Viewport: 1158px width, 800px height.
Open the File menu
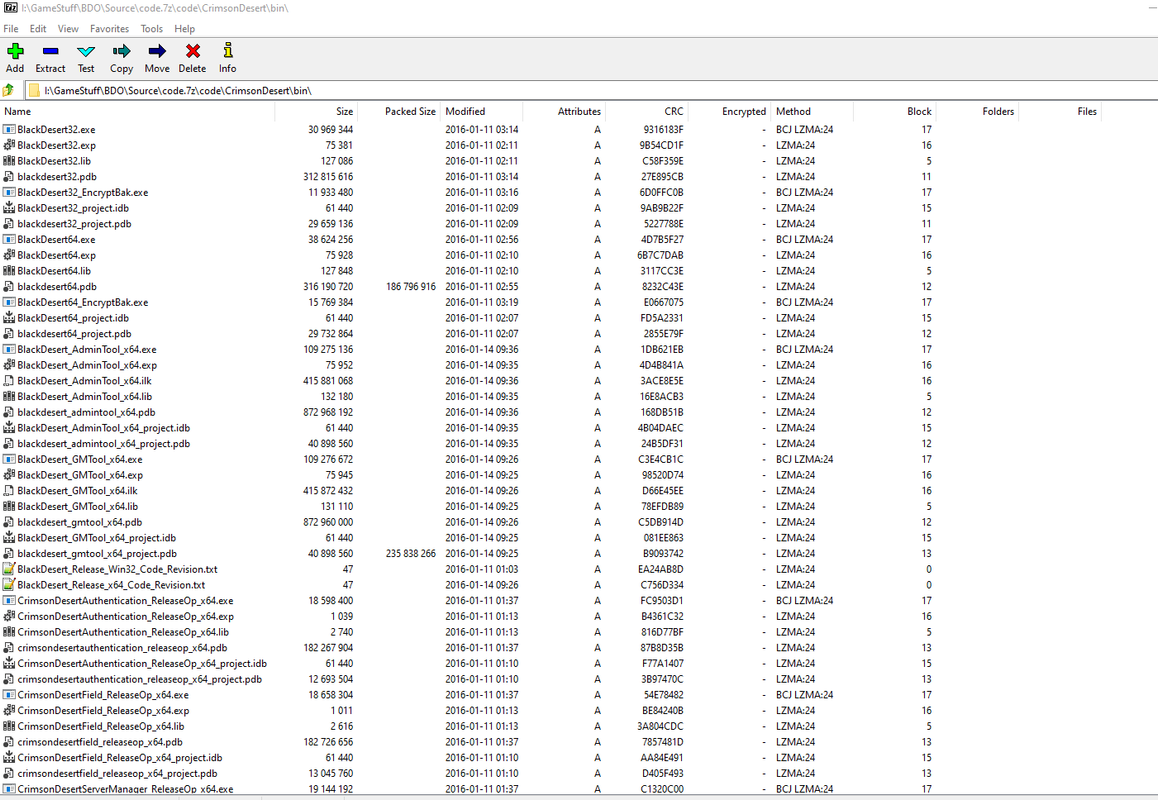click(11, 29)
